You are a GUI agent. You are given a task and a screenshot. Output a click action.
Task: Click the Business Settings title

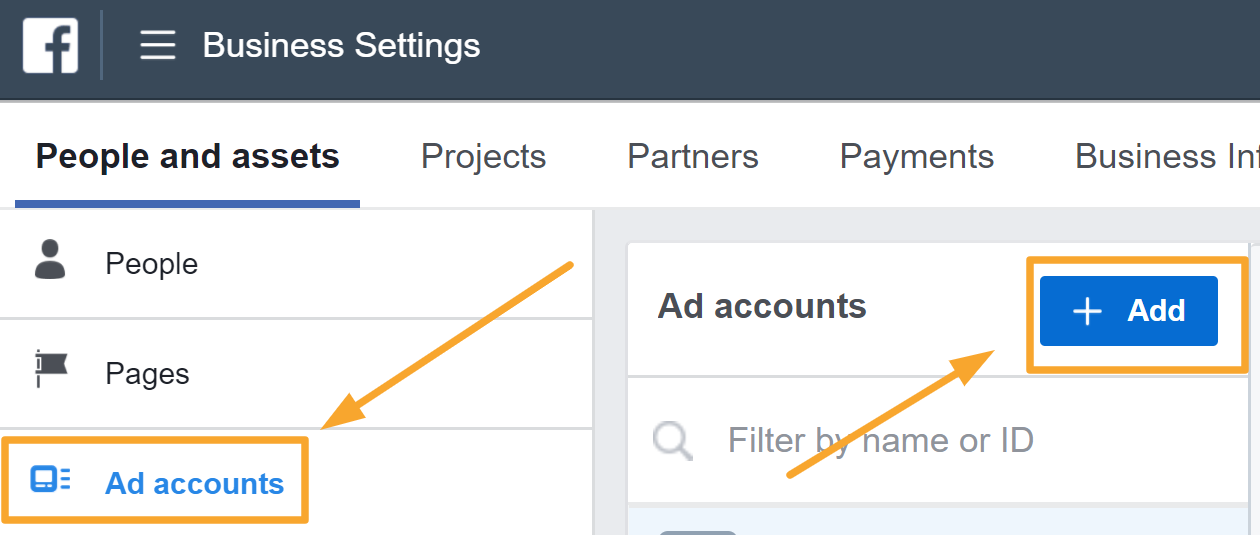pos(341,46)
